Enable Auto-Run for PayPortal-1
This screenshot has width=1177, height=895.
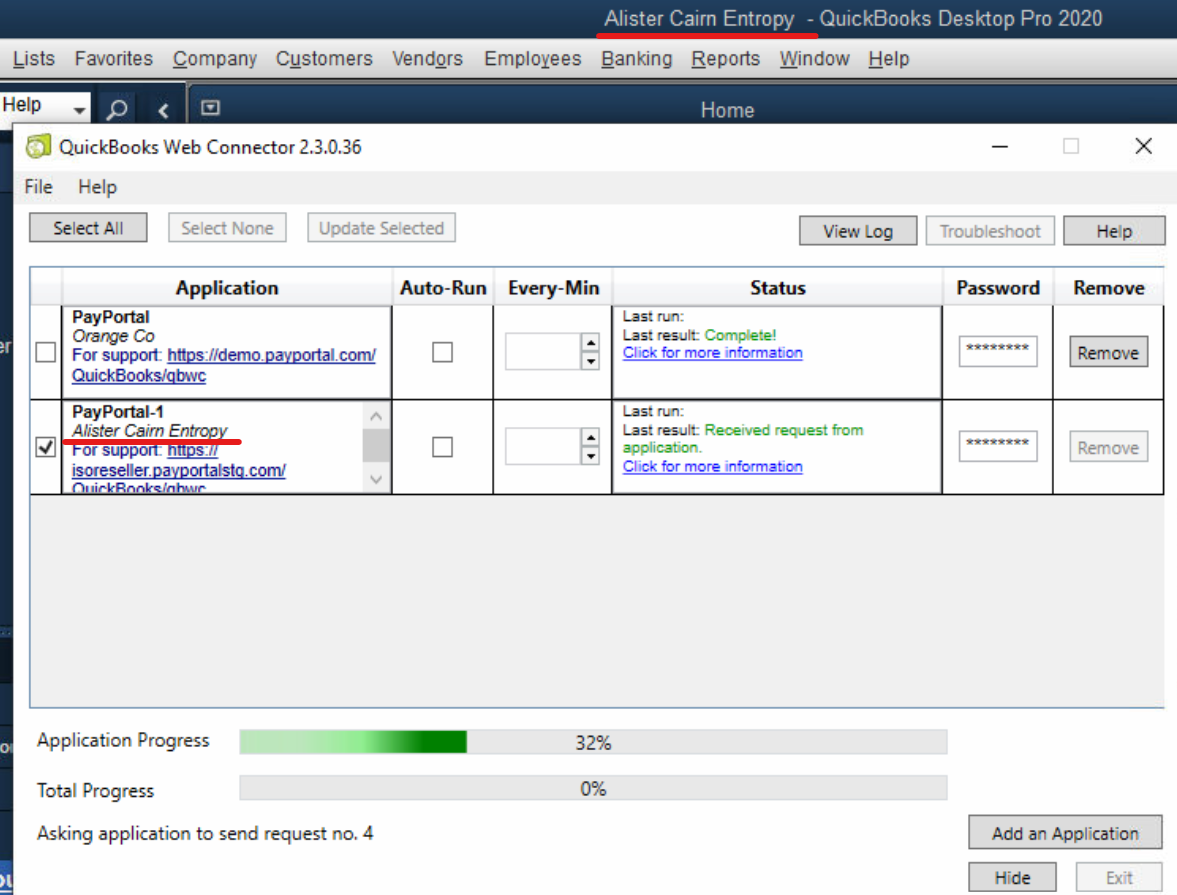tap(442, 447)
